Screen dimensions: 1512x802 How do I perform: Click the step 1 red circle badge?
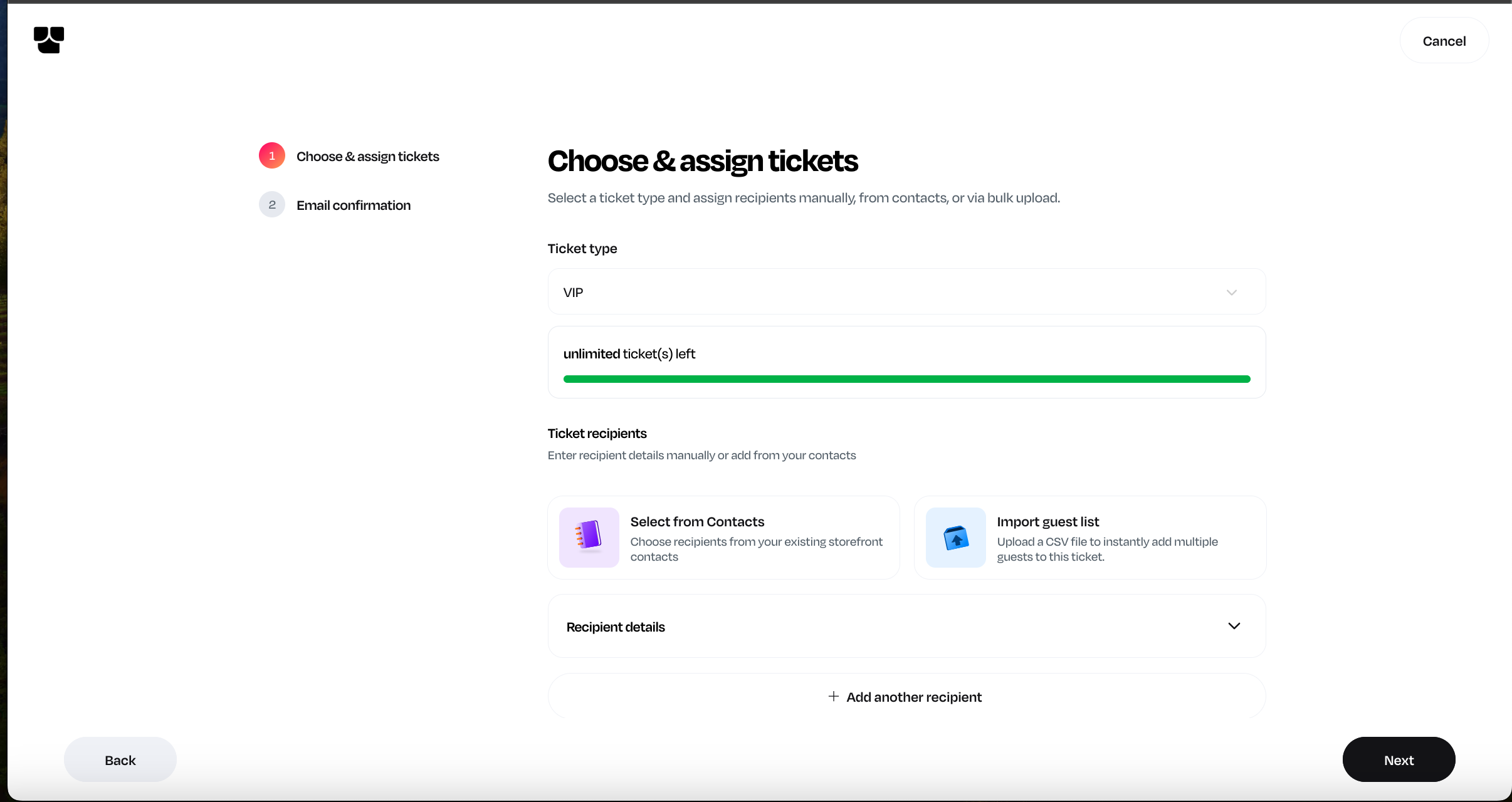272,155
